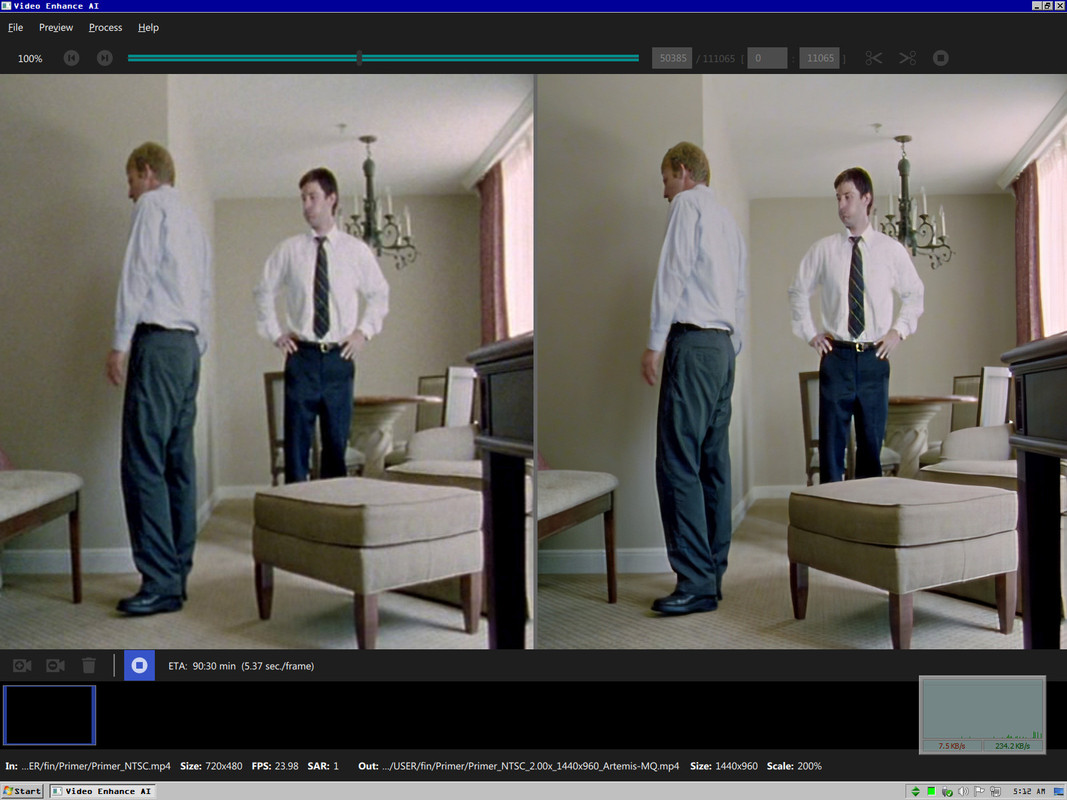The height and width of the screenshot is (800, 1067).
Task: Click the crossed scissors remove-trim icon
Action: 908,59
